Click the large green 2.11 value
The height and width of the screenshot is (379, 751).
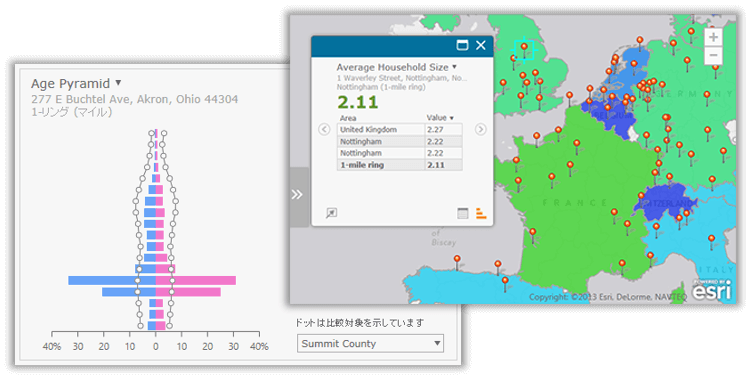tap(357, 102)
